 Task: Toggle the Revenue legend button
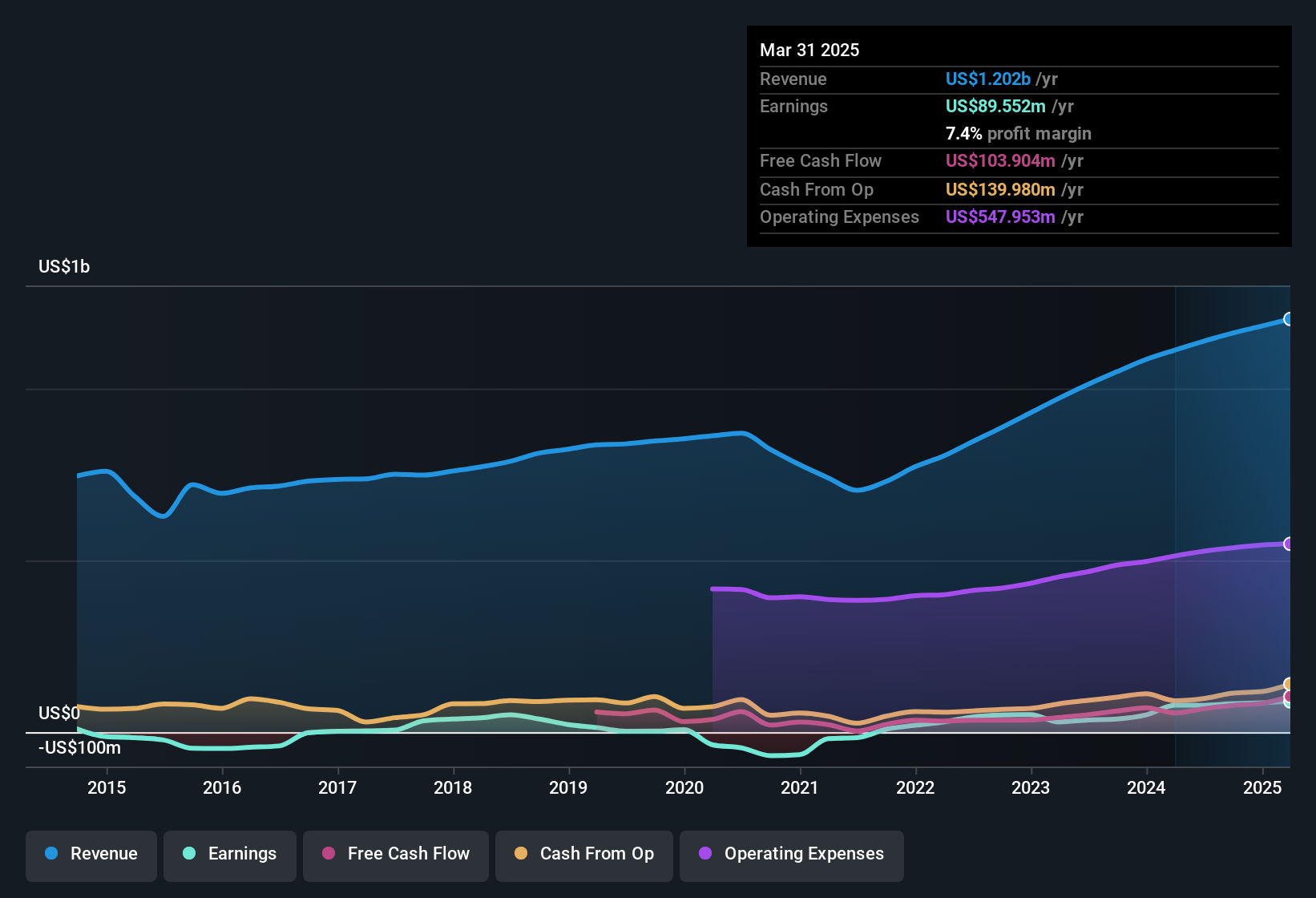coord(91,854)
